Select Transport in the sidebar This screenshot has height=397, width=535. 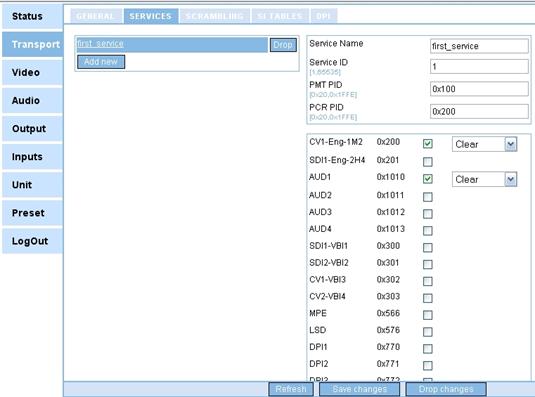pos(32,44)
